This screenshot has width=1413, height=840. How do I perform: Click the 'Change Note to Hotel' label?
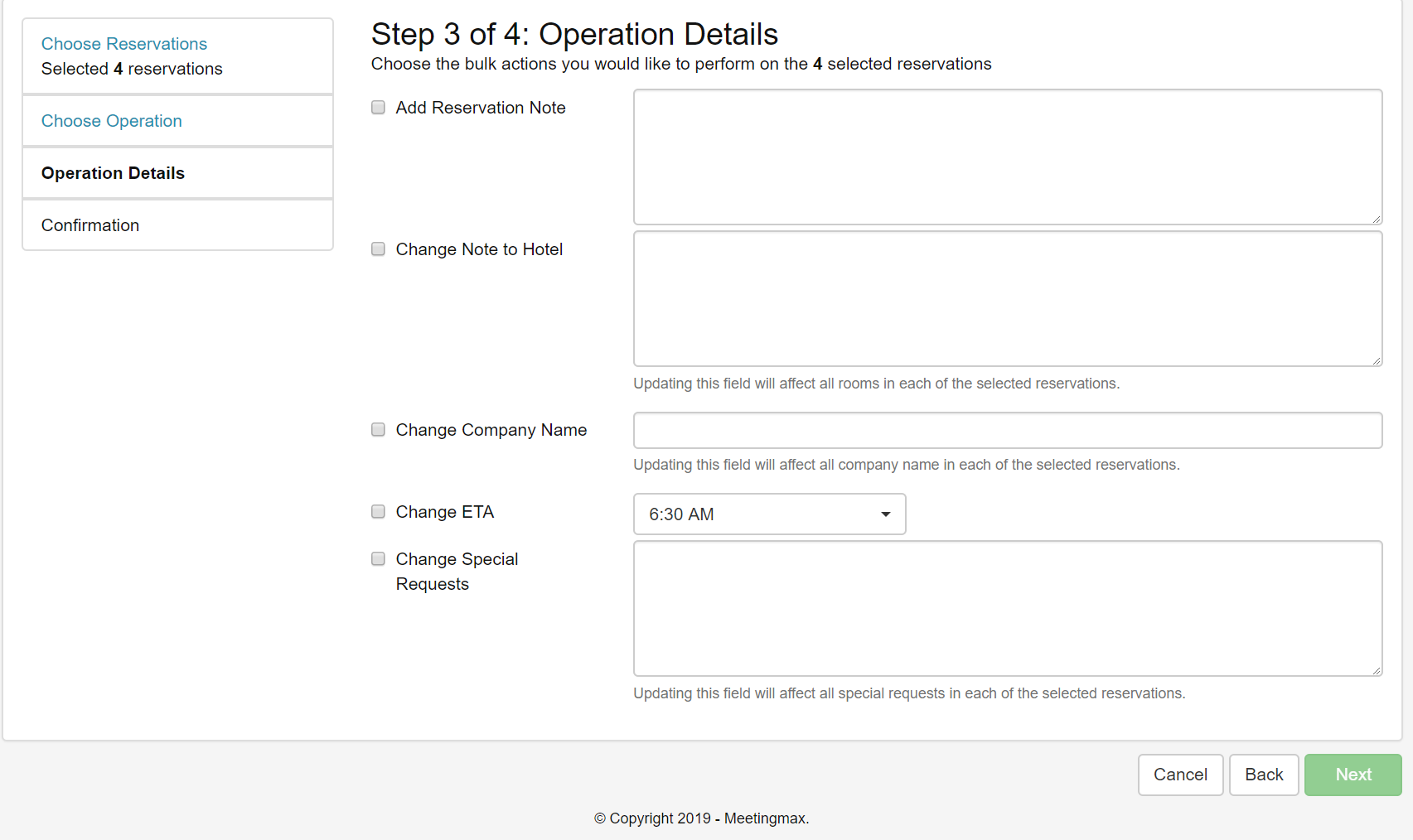pos(479,249)
